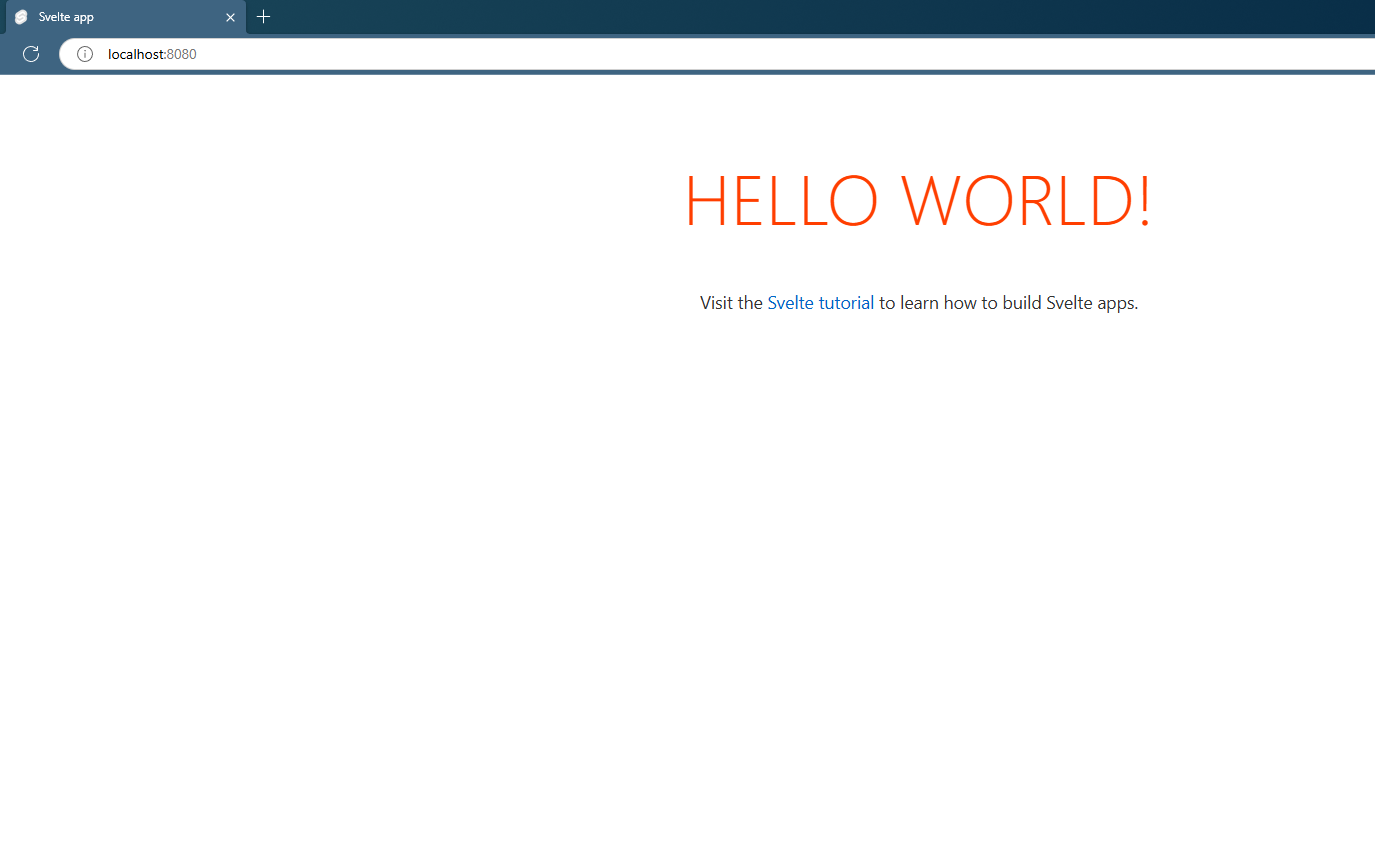
Task: Select the Svelte app tab title
Action: click(x=66, y=17)
